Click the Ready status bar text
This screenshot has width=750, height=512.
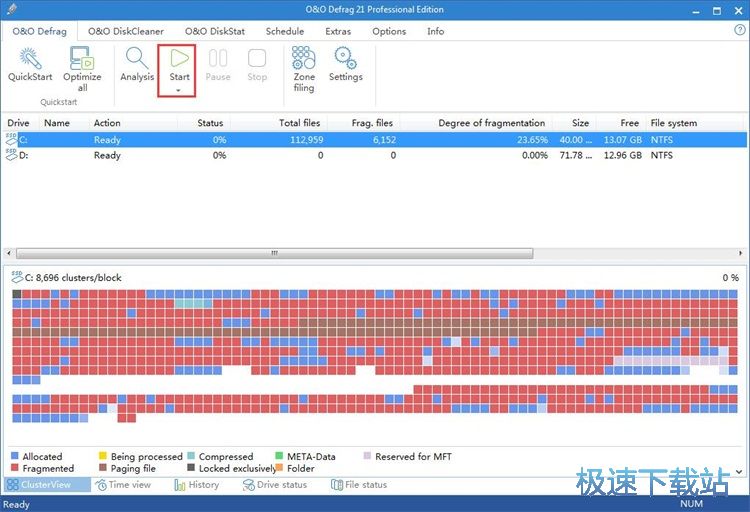16,504
